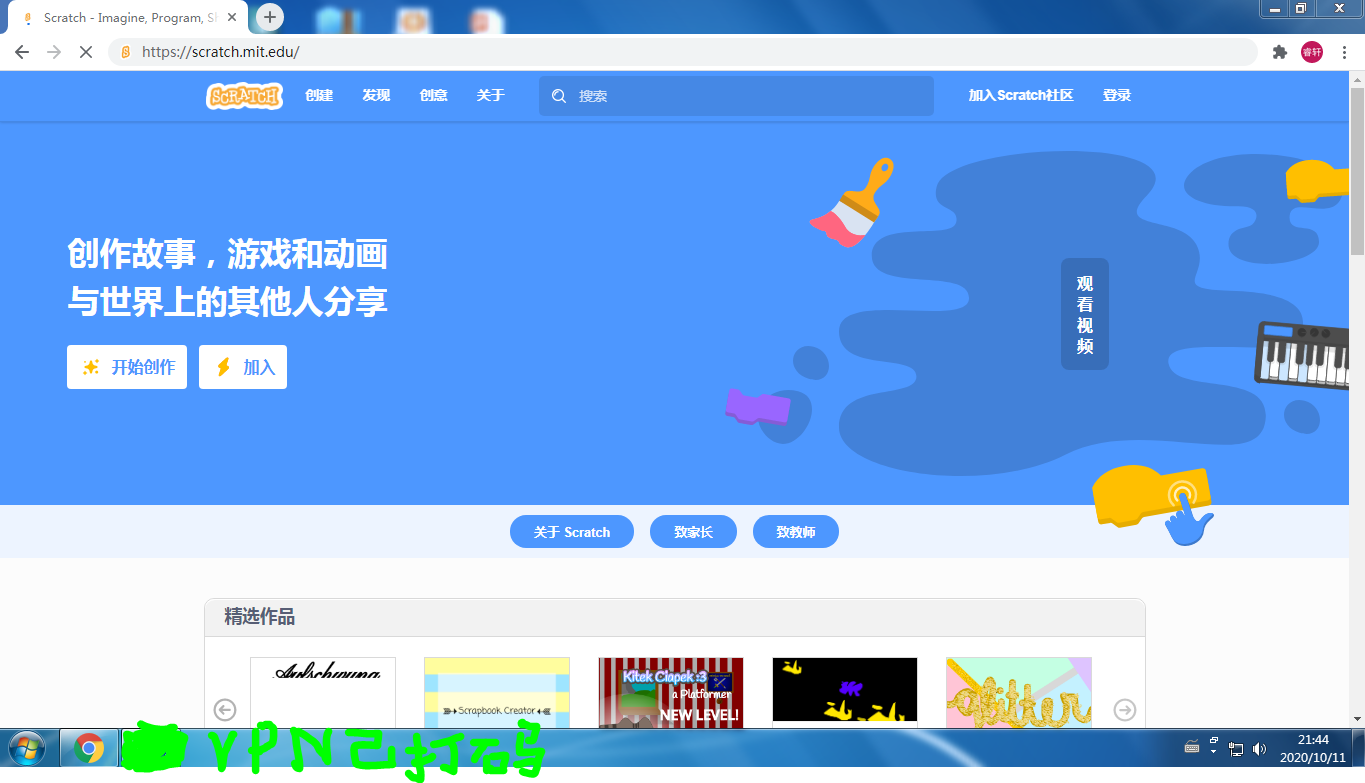Open the 发现 menu item
The width and height of the screenshot is (1365, 783).
(x=376, y=96)
